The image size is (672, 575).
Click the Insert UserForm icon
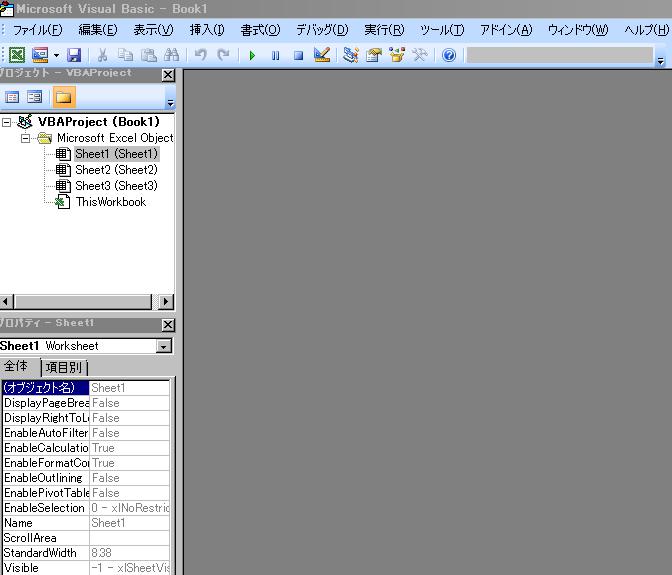point(40,55)
